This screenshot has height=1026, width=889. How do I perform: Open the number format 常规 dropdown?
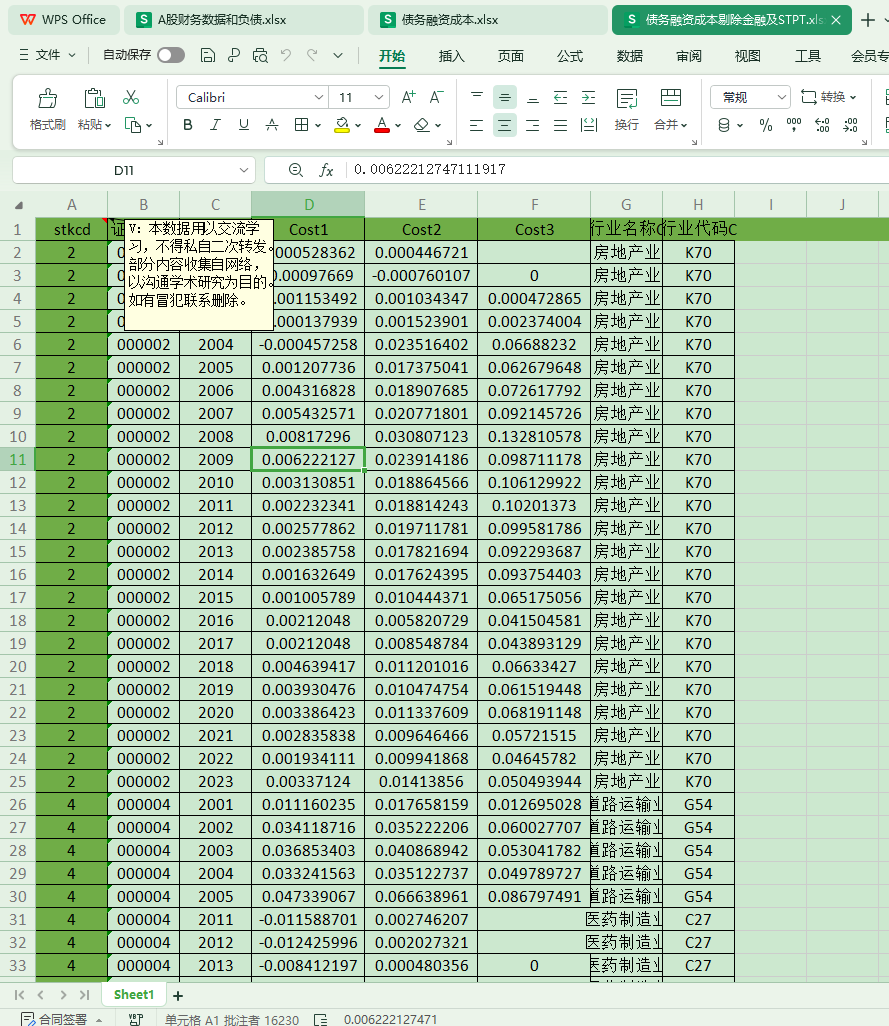point(780,97)
